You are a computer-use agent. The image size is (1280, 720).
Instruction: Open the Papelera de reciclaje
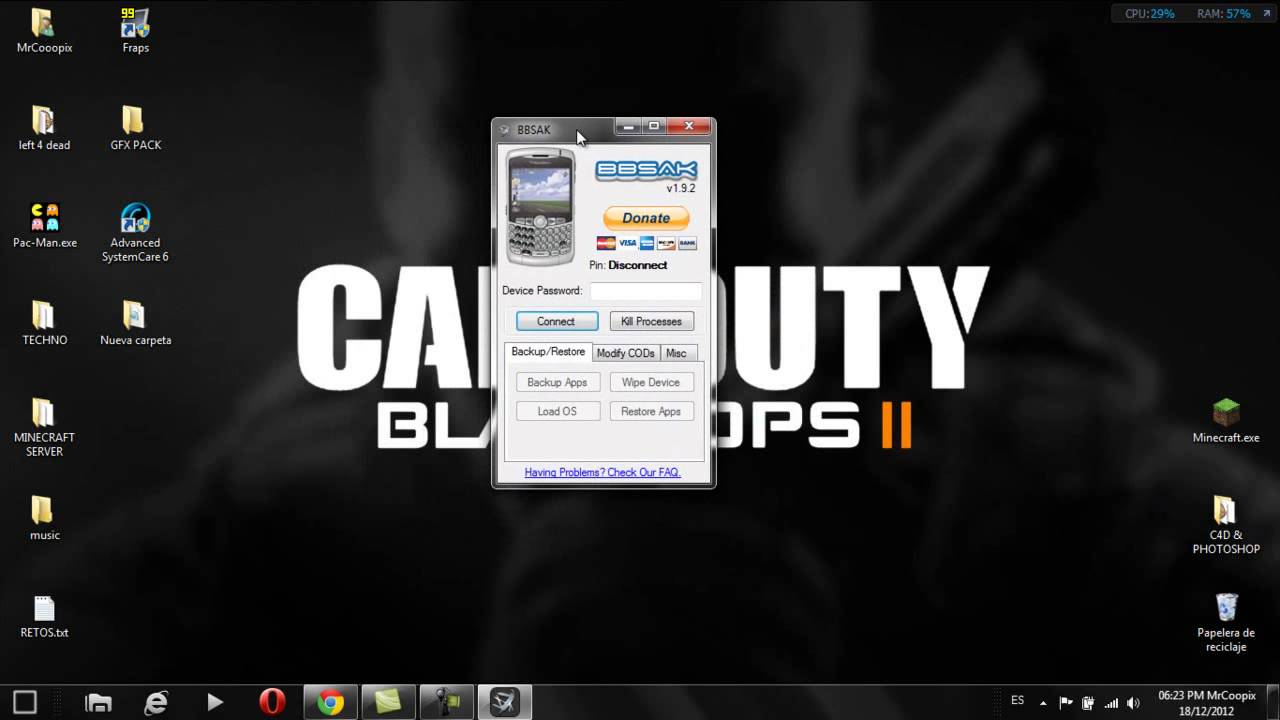click(x=1226, y=622)
